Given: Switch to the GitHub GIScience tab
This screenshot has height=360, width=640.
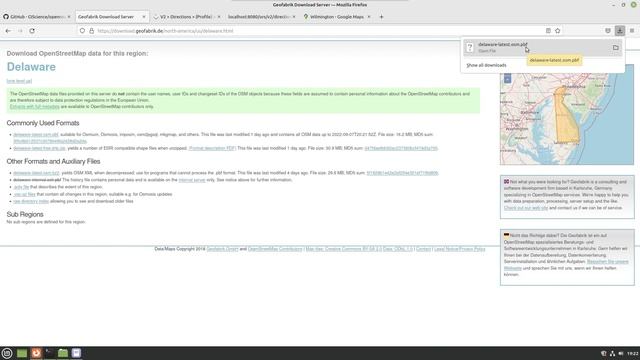Looking at the screenshot, I should pos(37,17).
